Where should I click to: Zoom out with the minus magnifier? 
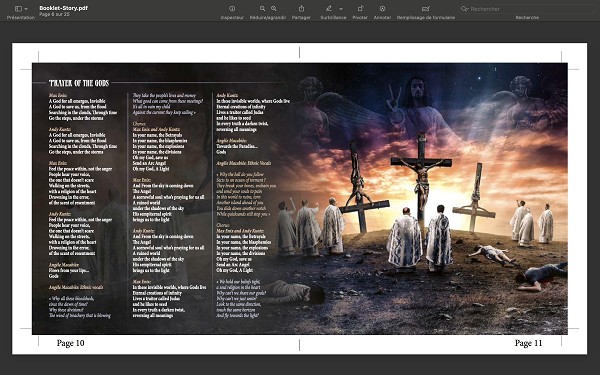tap(262, 8)
